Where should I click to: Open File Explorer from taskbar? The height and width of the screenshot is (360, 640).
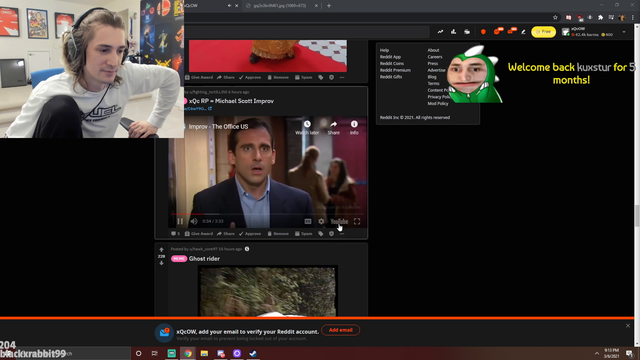tap(204, 353)
